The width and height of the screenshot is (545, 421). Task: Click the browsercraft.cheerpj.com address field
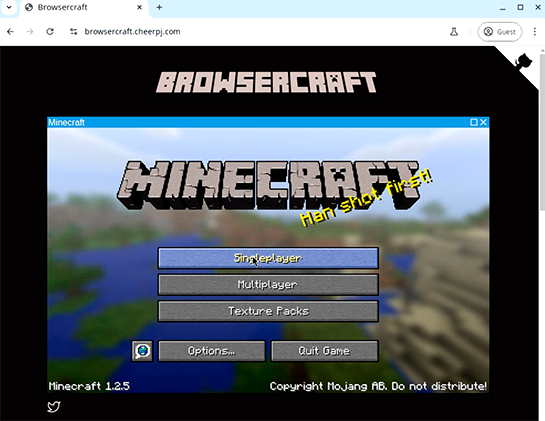tap(132, 32)
